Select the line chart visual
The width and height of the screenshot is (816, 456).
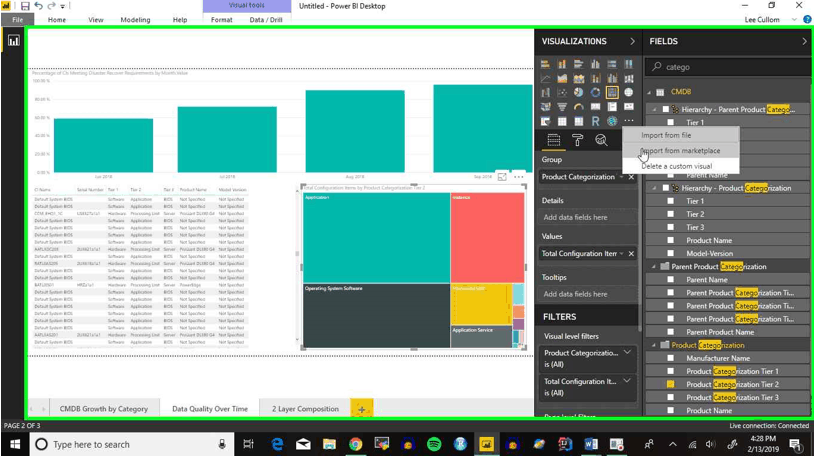[x=545, y=79]
